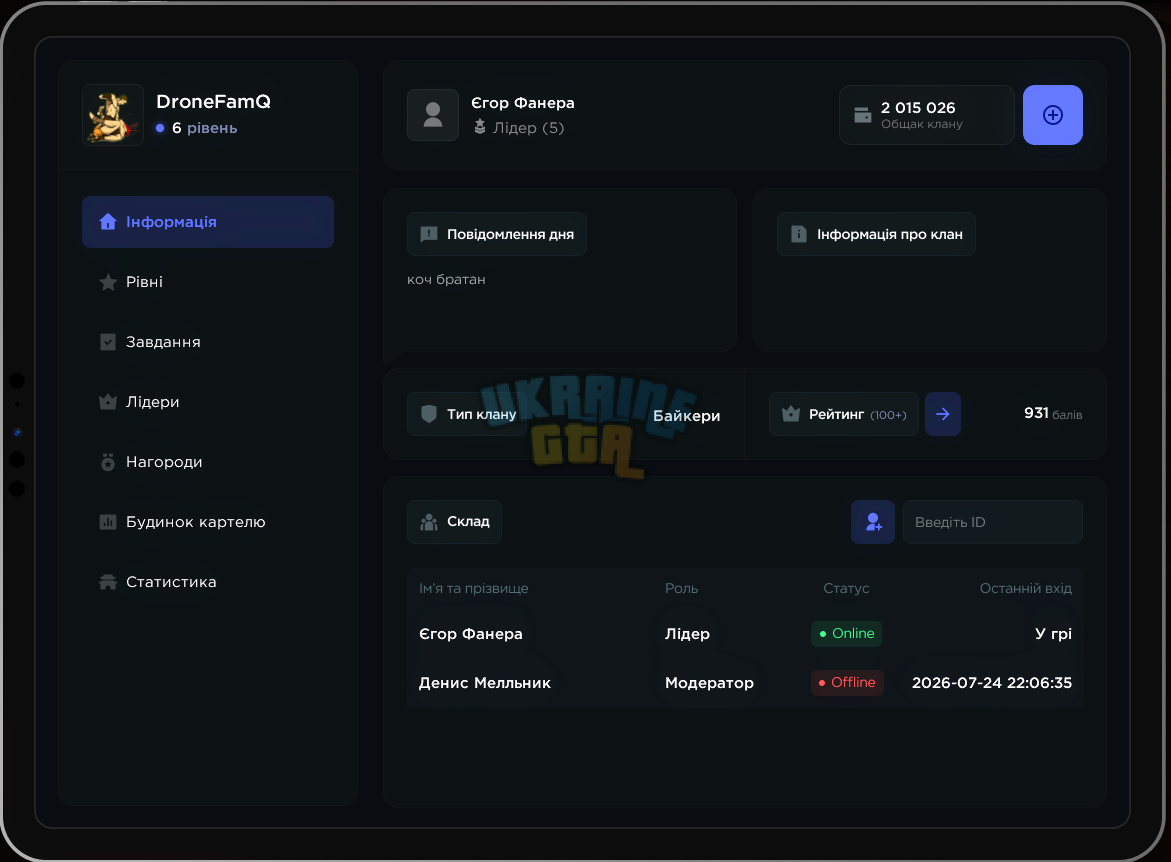Viewport: 1171px width, 862px height.
Task: Click the Введіть ID input field
Action: point(993,522)
